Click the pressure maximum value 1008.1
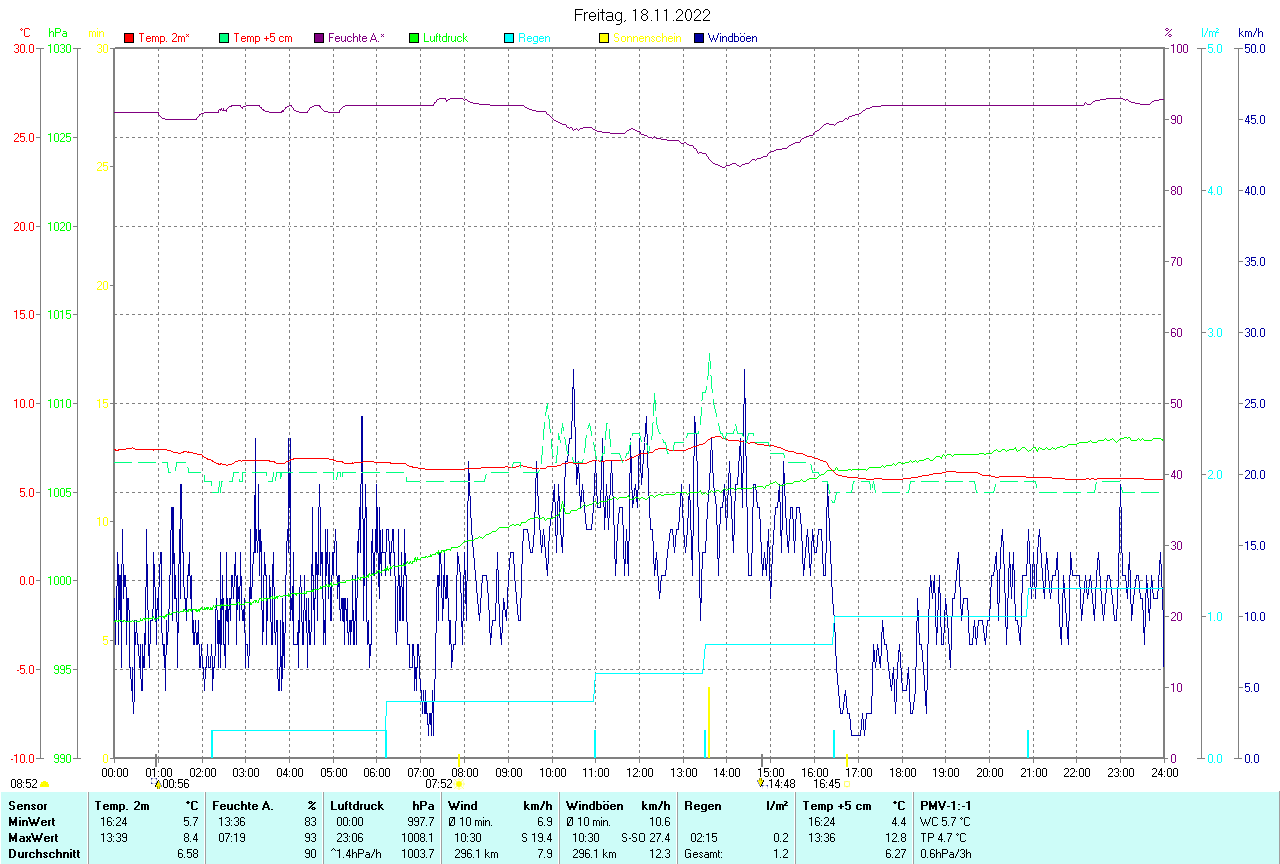This screenshot has height=864, width=1280. pyautogui.click(x=416, y=838)
